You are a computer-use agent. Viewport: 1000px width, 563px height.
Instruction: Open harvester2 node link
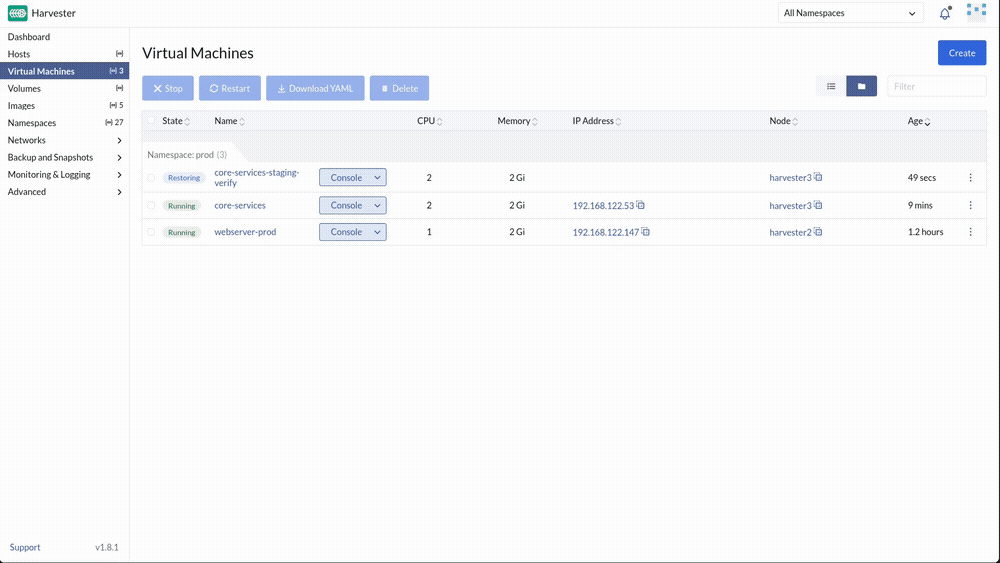(790, 232)
